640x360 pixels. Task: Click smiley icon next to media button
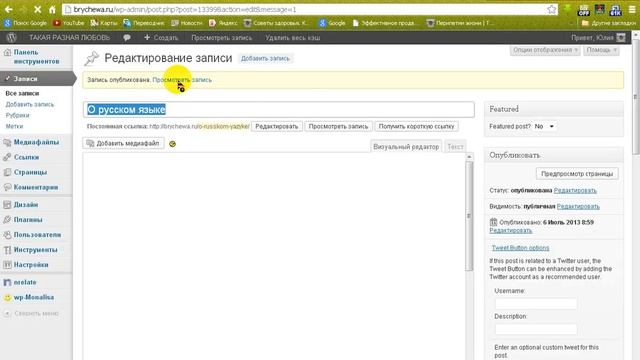click(x=172, y=144)
